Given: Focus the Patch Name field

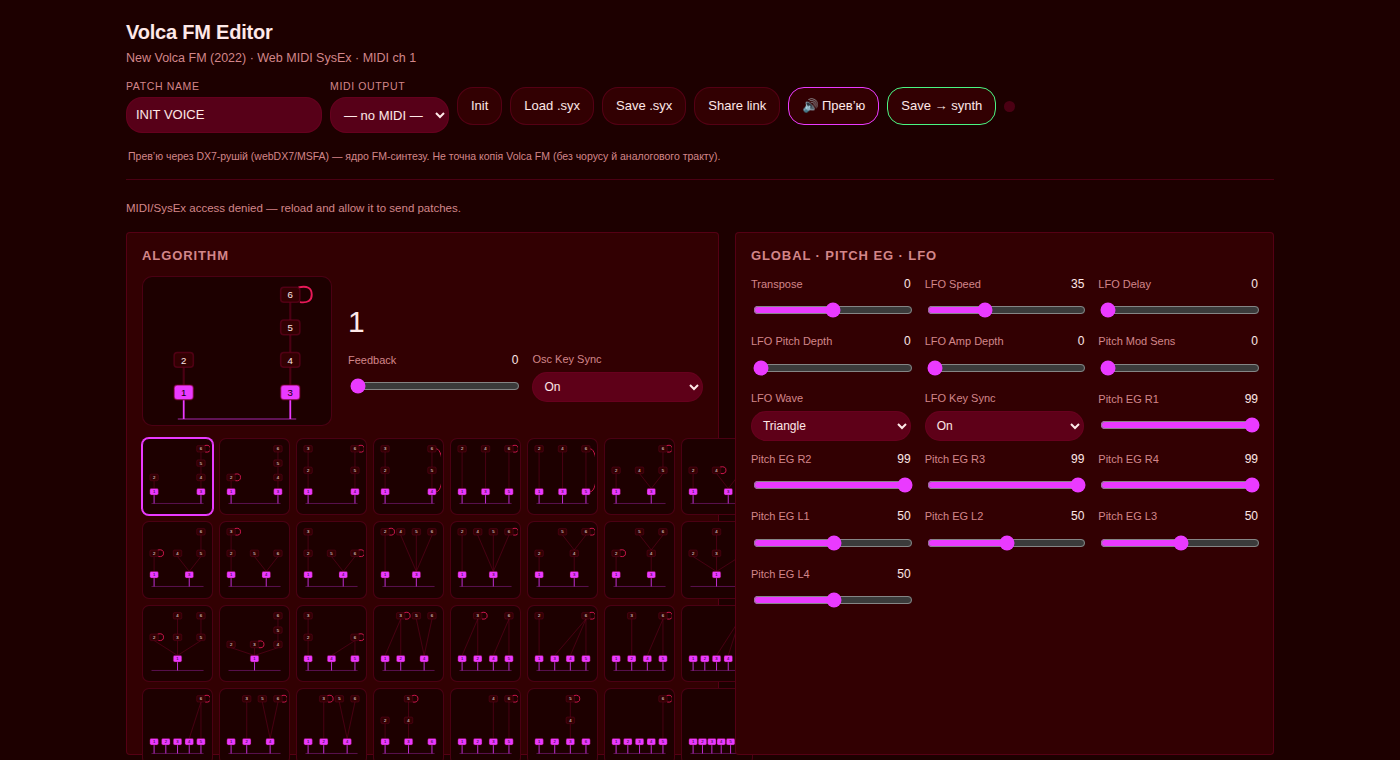Looking at the screenshot, I should click(x=224, y=115).
